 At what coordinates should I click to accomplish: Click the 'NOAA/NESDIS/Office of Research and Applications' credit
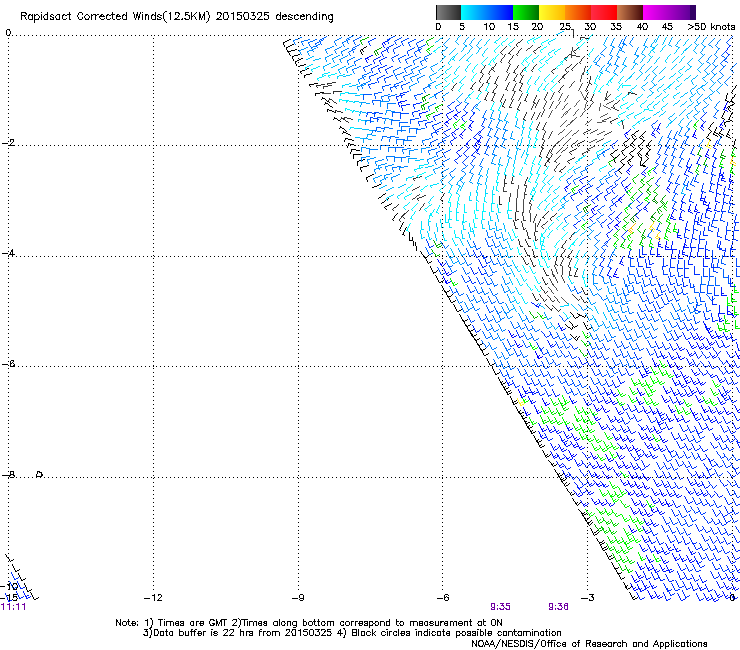[589, 643]
